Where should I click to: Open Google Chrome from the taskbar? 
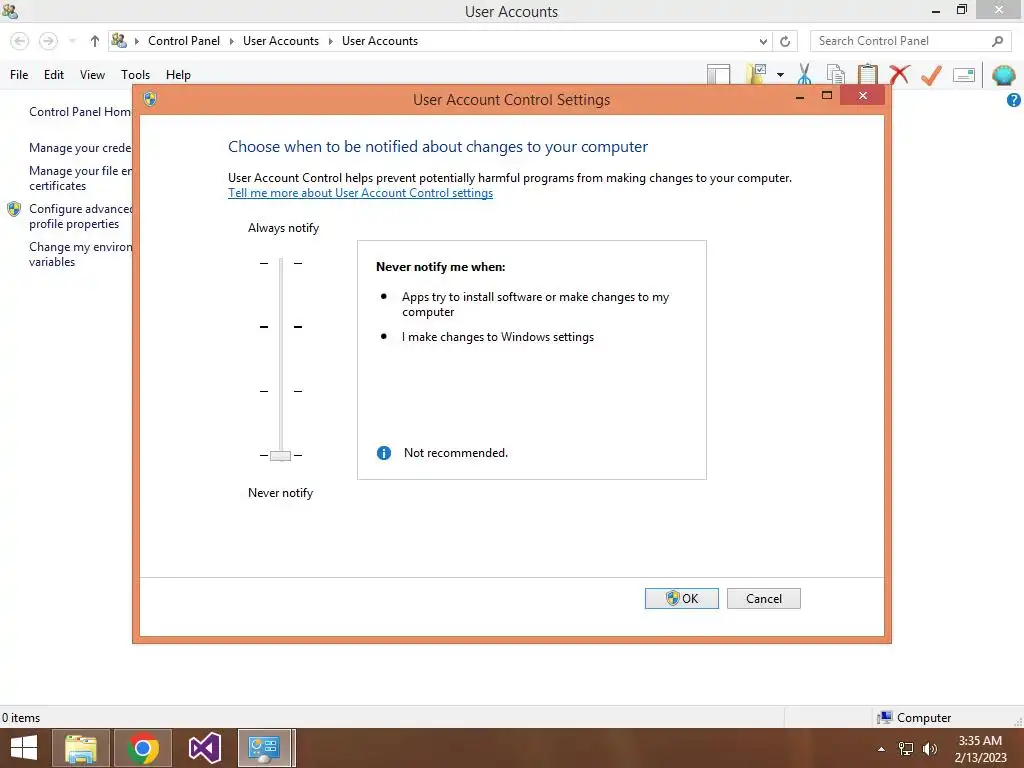(143, 748)
